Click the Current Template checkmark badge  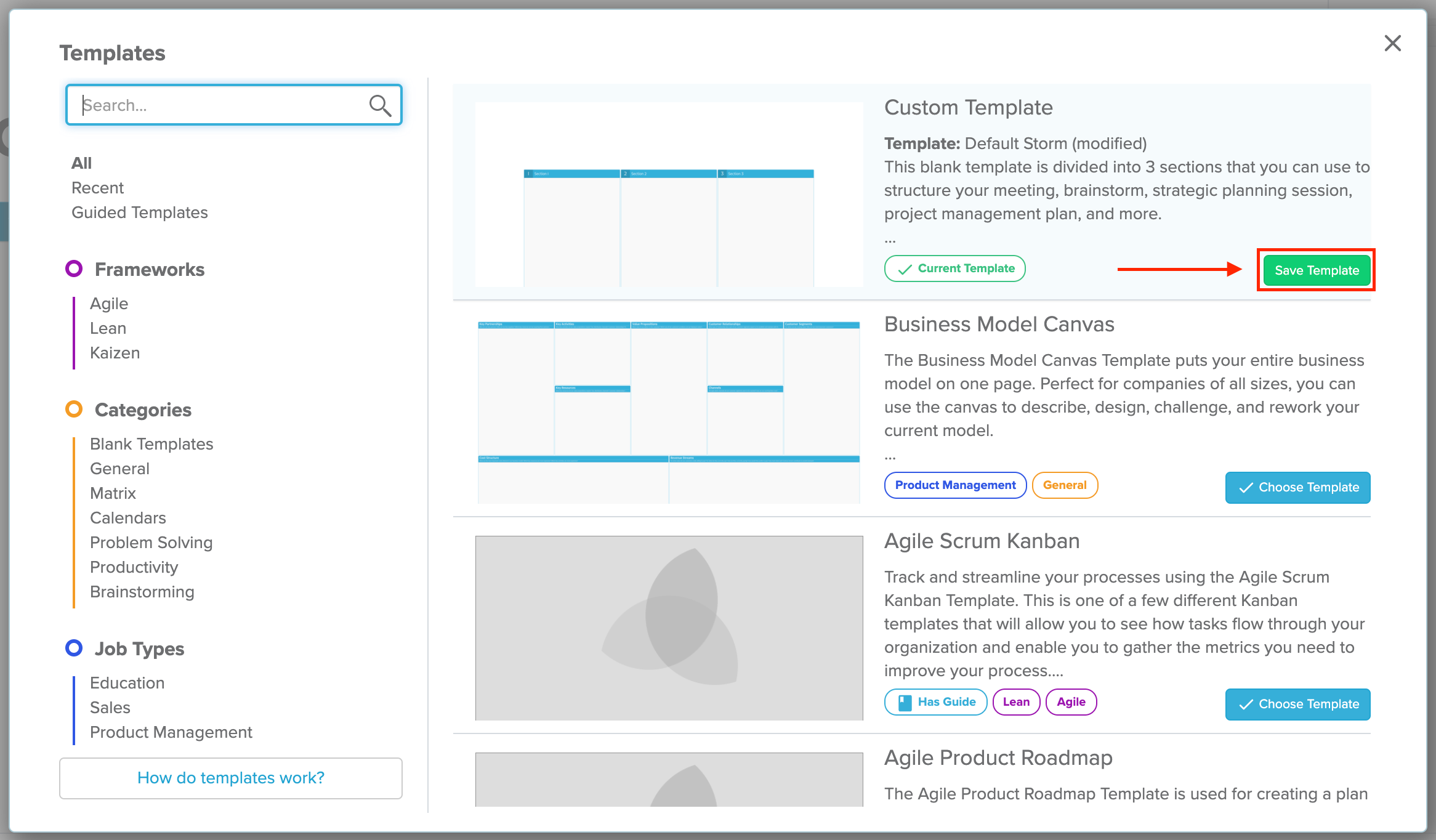click(955, 269)
